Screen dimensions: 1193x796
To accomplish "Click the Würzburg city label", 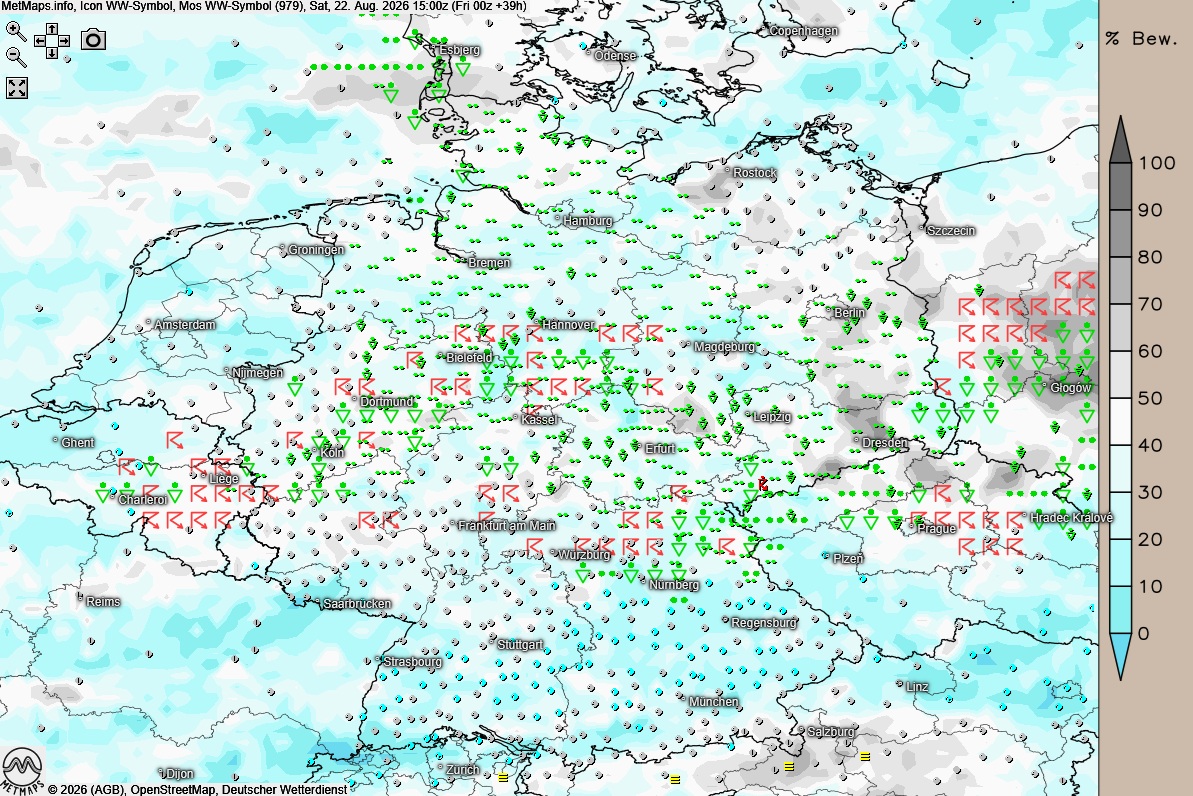I will click(584, 555).
